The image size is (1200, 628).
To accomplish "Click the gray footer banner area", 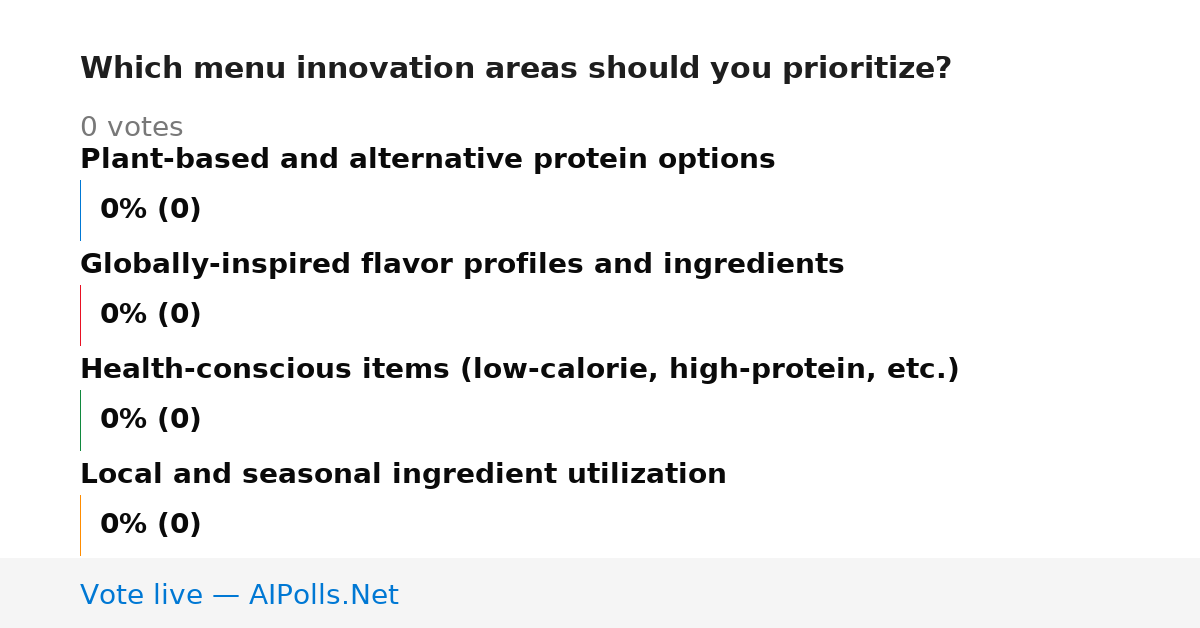I will click(600, 593).
